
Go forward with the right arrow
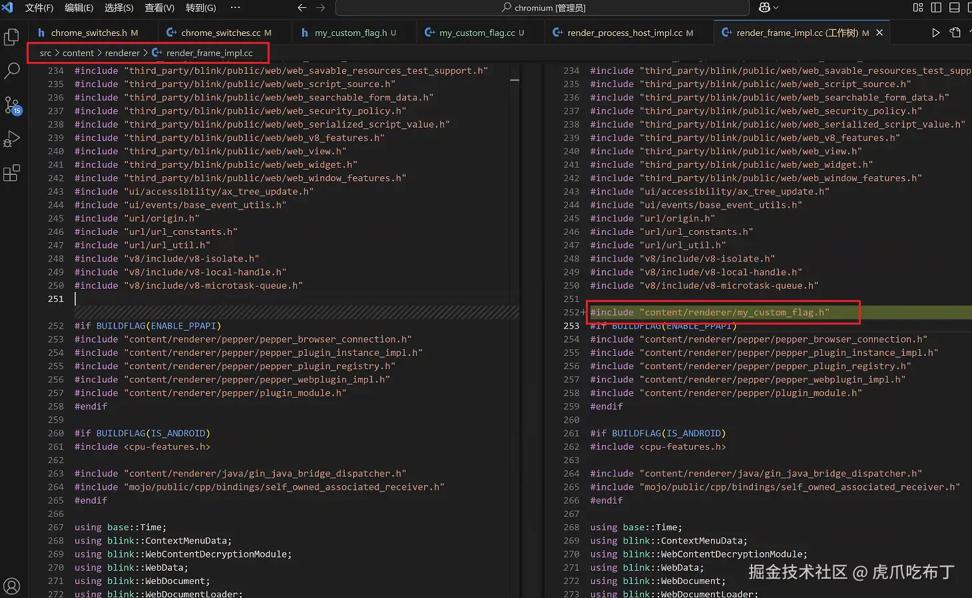320,7
